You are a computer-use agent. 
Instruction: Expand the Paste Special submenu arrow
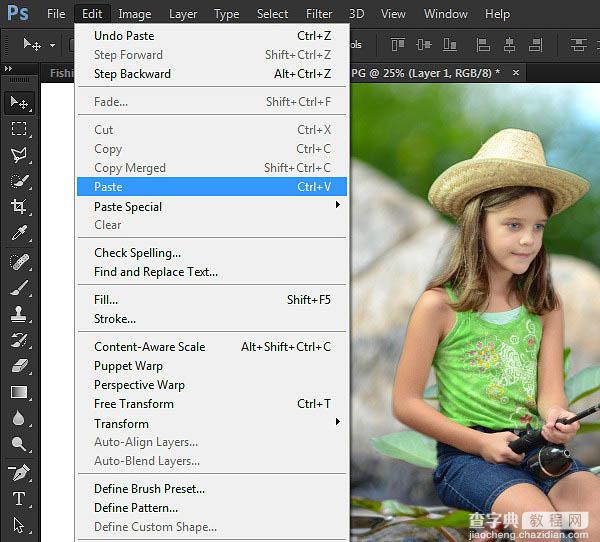(x=338, y=205)
